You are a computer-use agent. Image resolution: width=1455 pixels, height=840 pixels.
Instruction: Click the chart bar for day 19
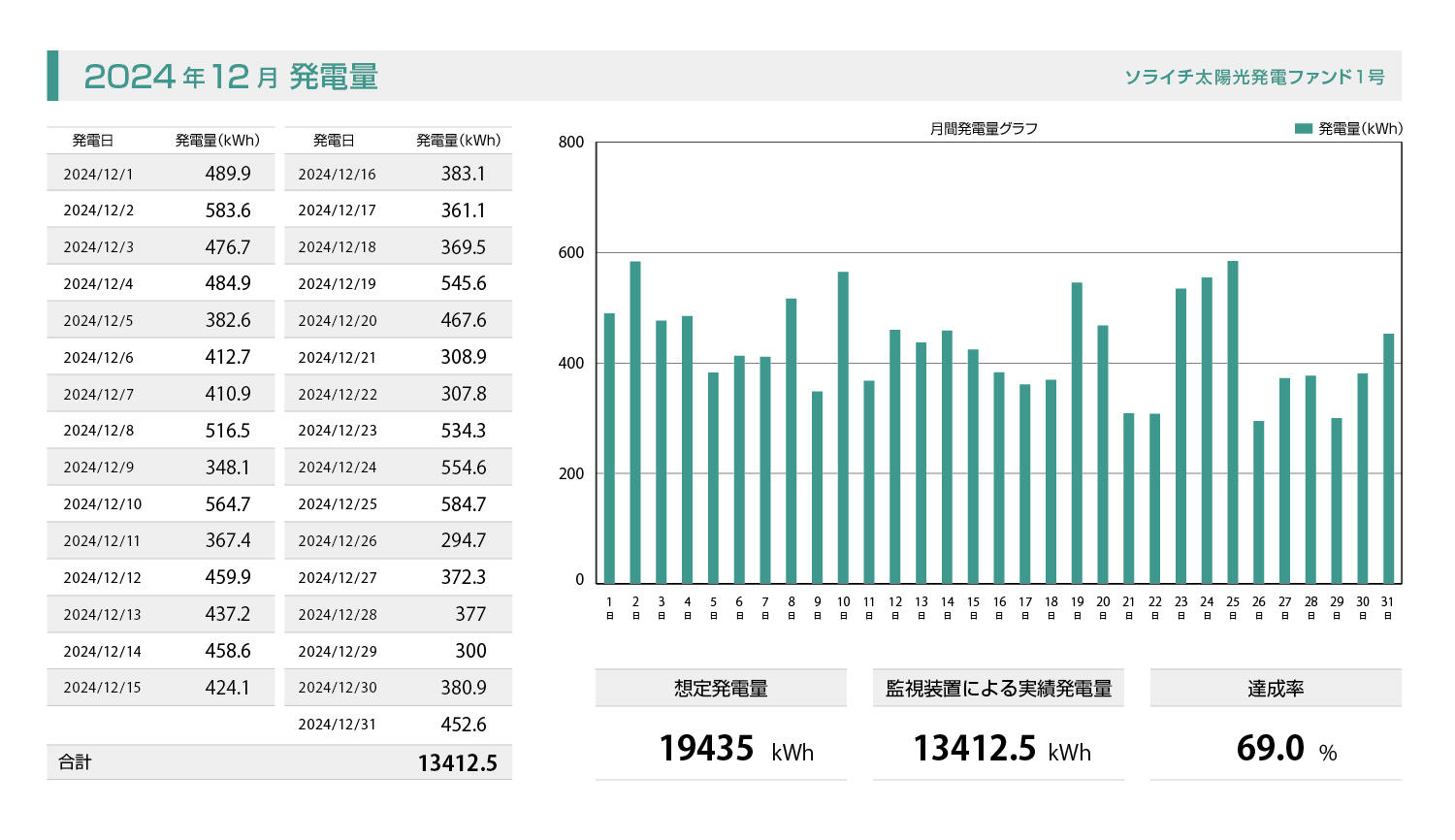pyautogui.click(x=1077, y=433)
